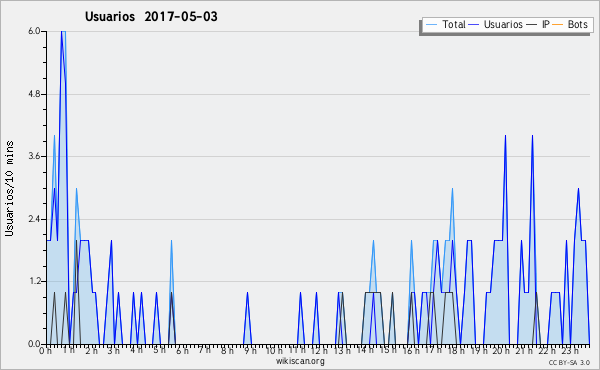The height and width of the screenshot is (370, 600).
Task: Click the light blue Total legend line
Action: 431,25
